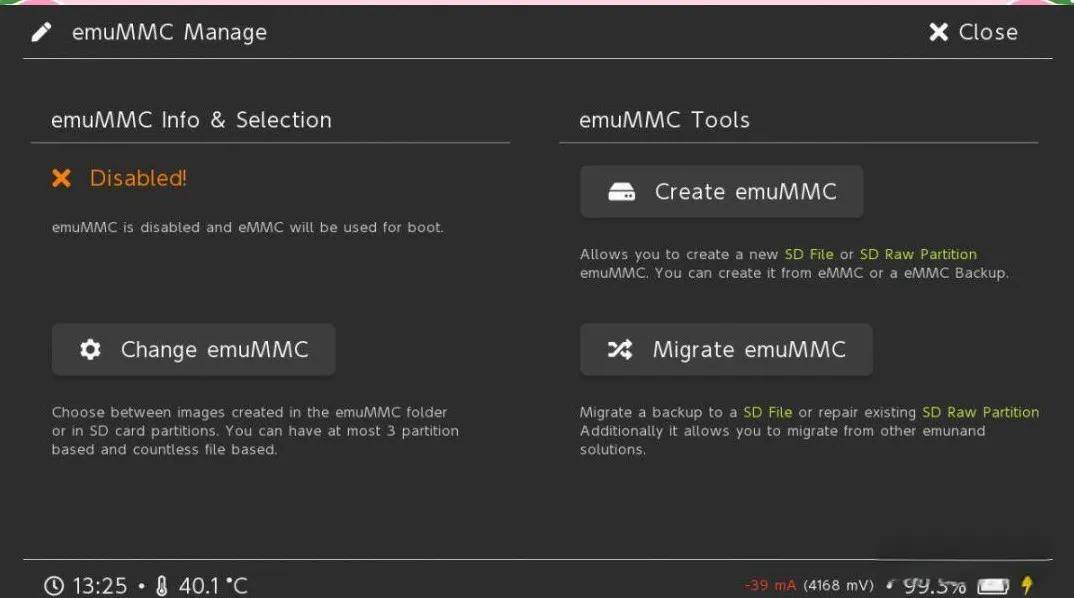
Task: Click the 13:25 time display
Action: click(x=99, y=585)
